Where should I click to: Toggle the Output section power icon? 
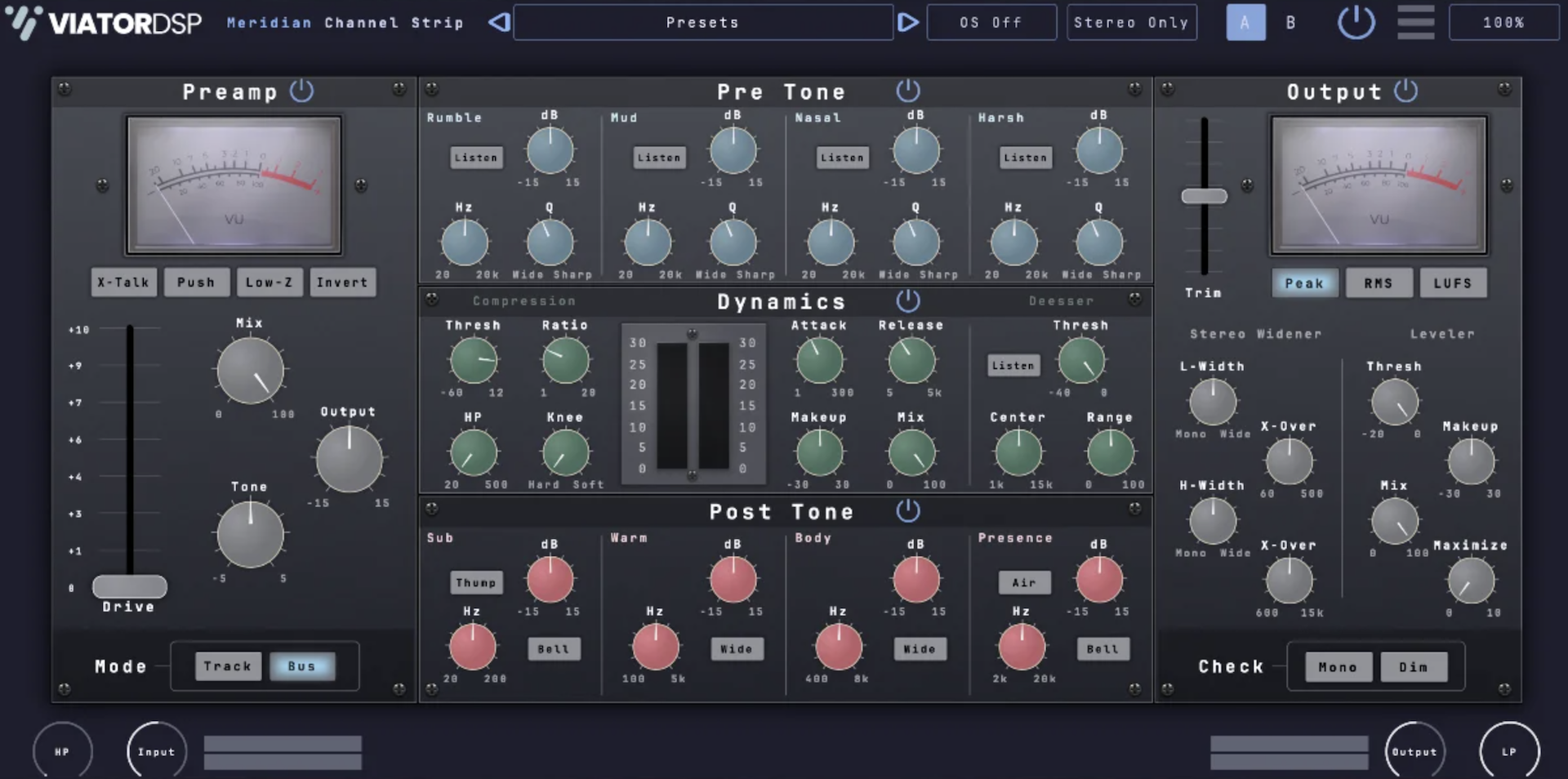1406,91
